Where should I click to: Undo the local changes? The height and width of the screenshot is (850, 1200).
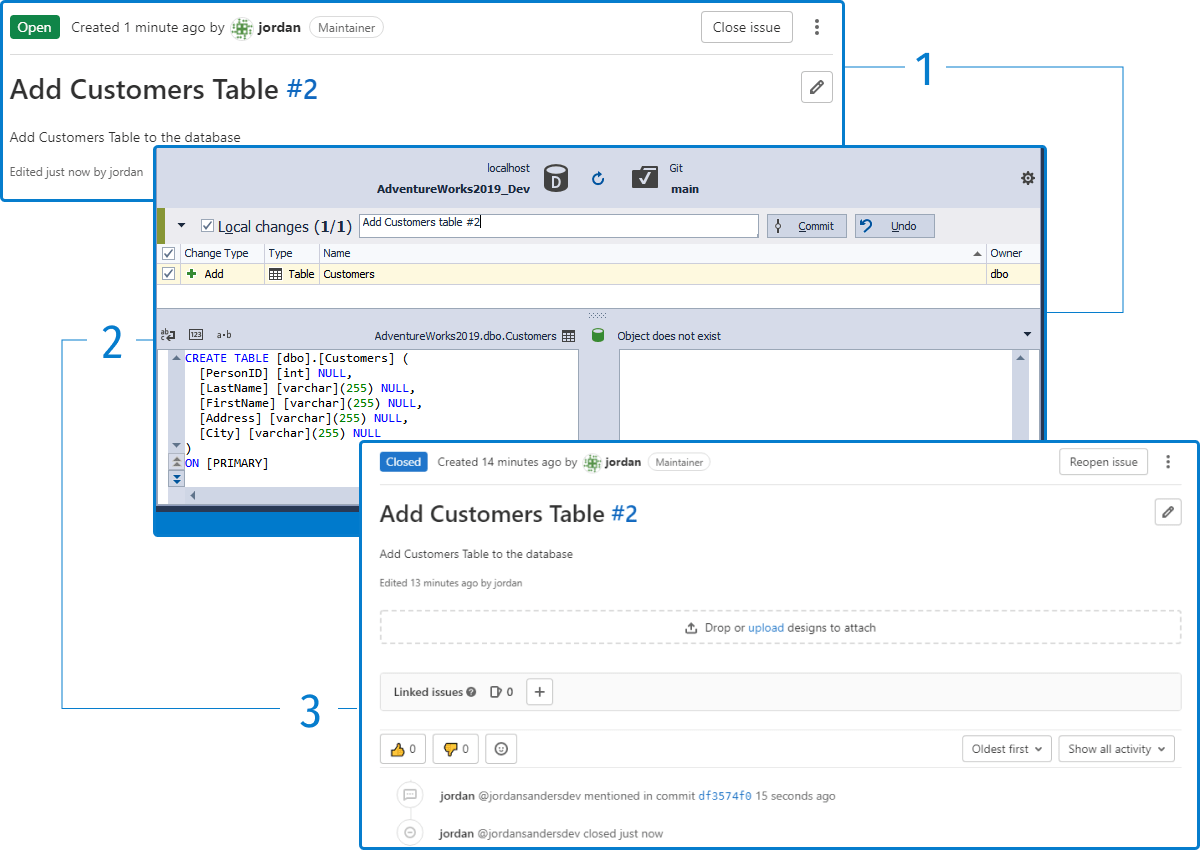coord(894,226)
